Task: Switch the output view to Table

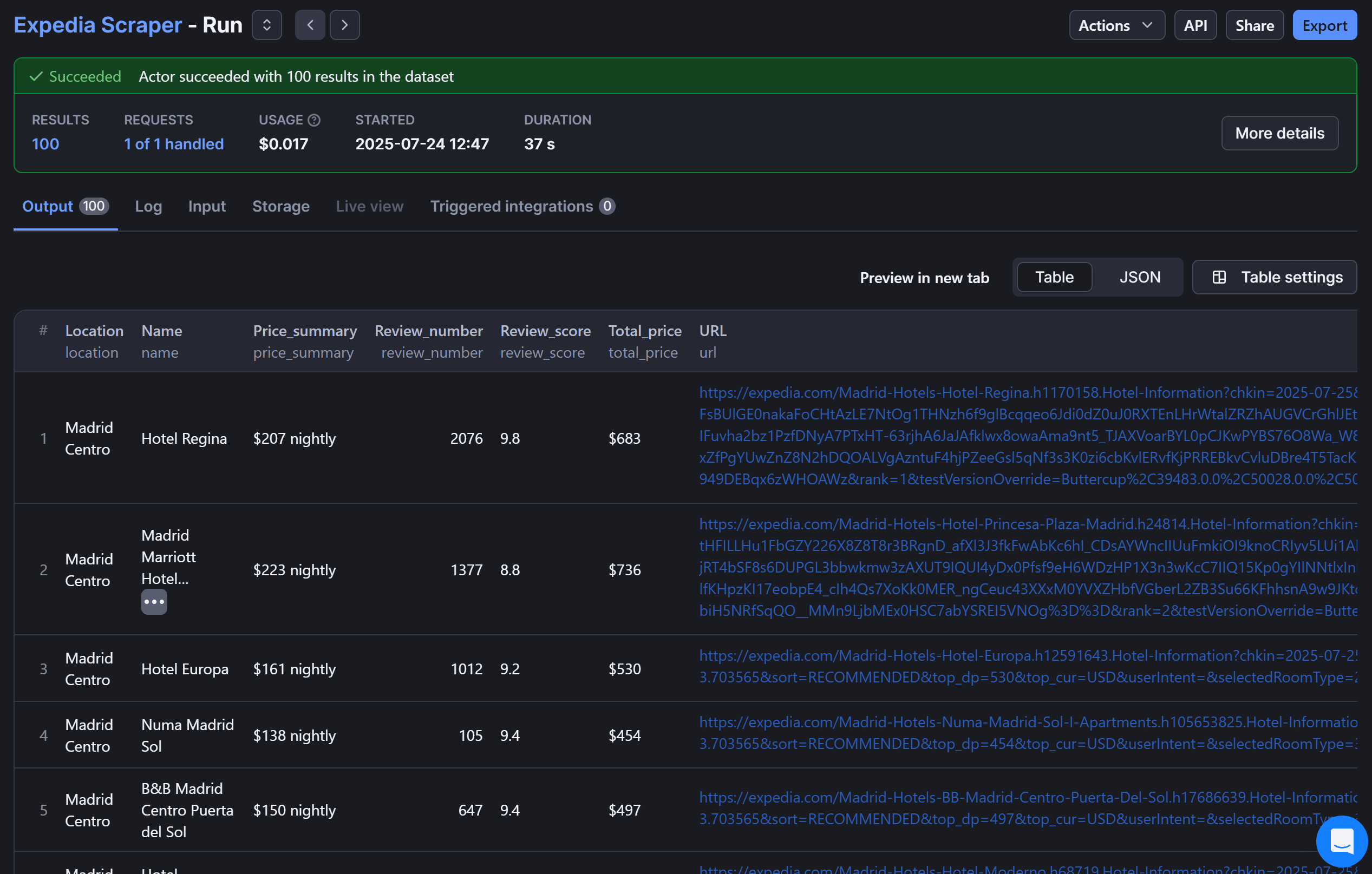Action: (1054, 277)
